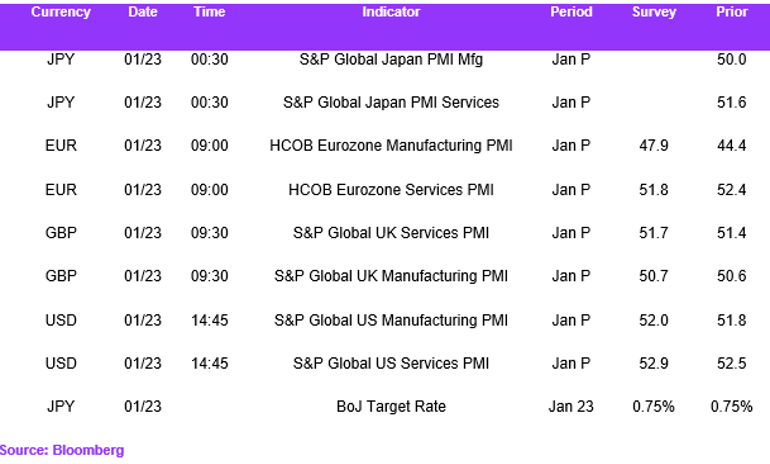Select the S&P Global Japan PMI Mfg cell

tap(391, 59)
